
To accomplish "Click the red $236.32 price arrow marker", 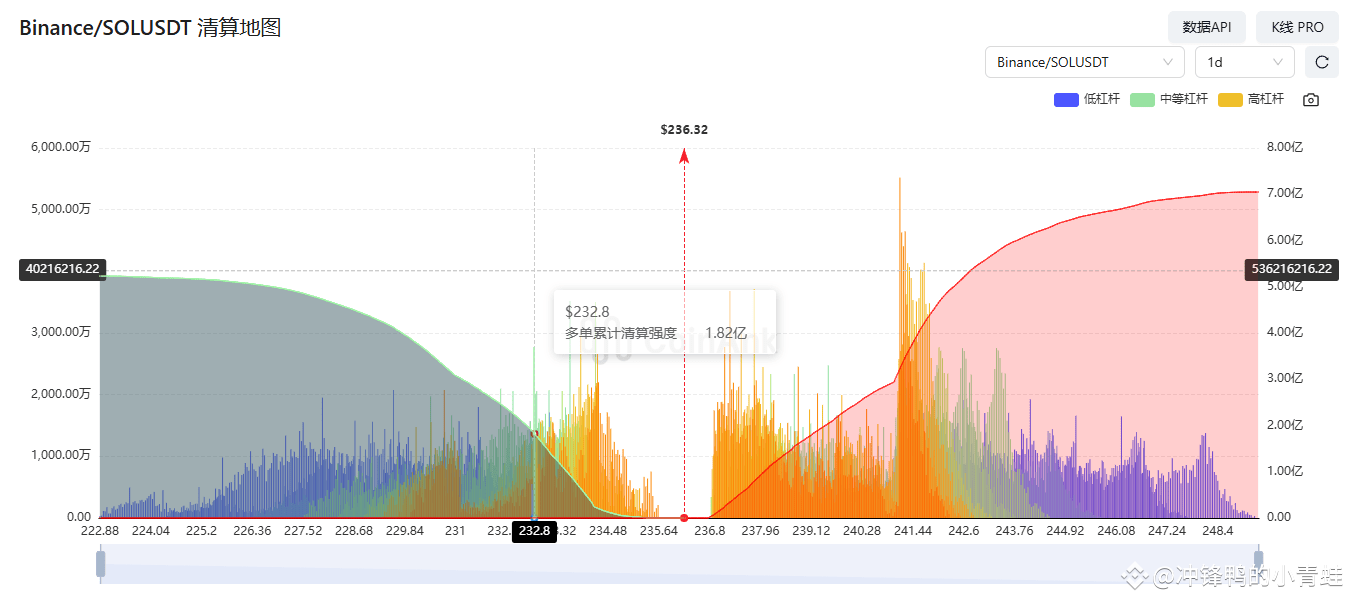I will tap(683, 155).
